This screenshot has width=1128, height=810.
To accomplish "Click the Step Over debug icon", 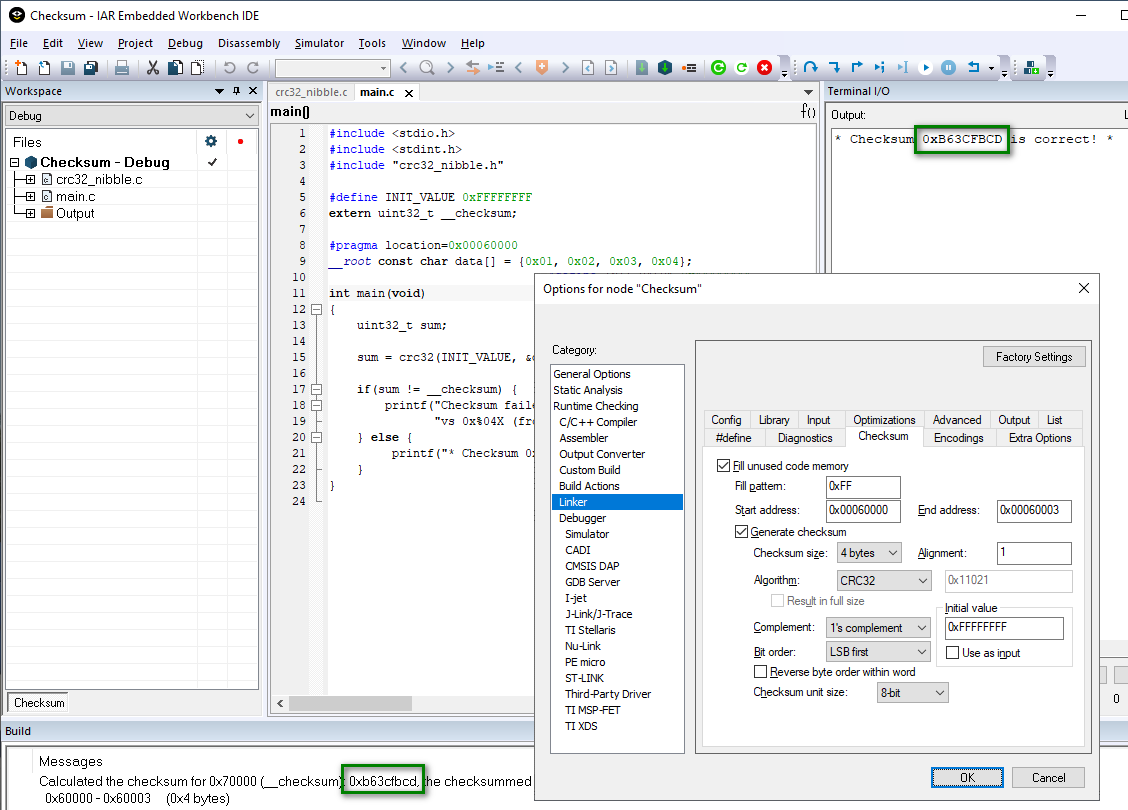I will point(811,68).
